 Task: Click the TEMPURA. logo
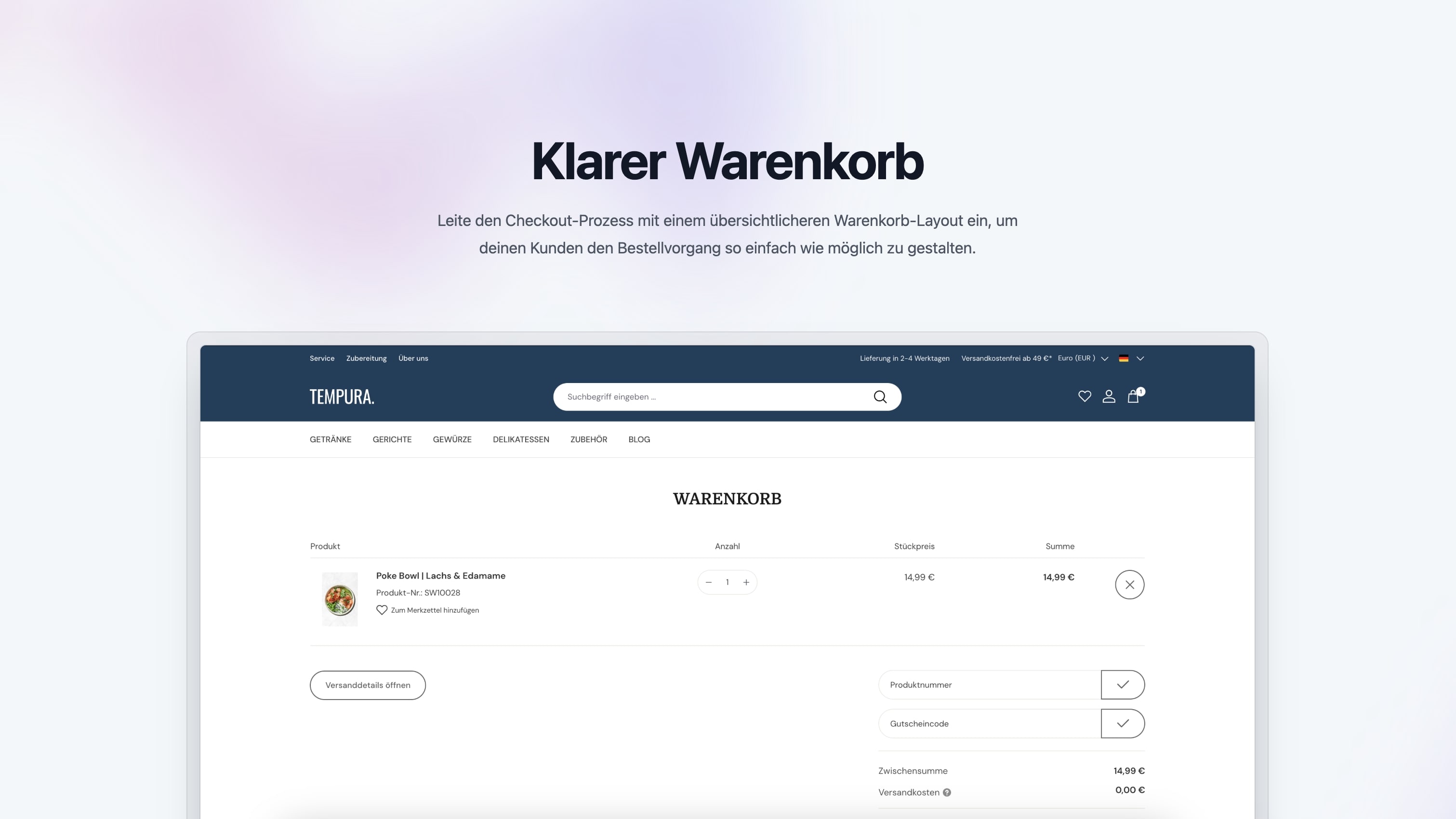tap(342, 397)
